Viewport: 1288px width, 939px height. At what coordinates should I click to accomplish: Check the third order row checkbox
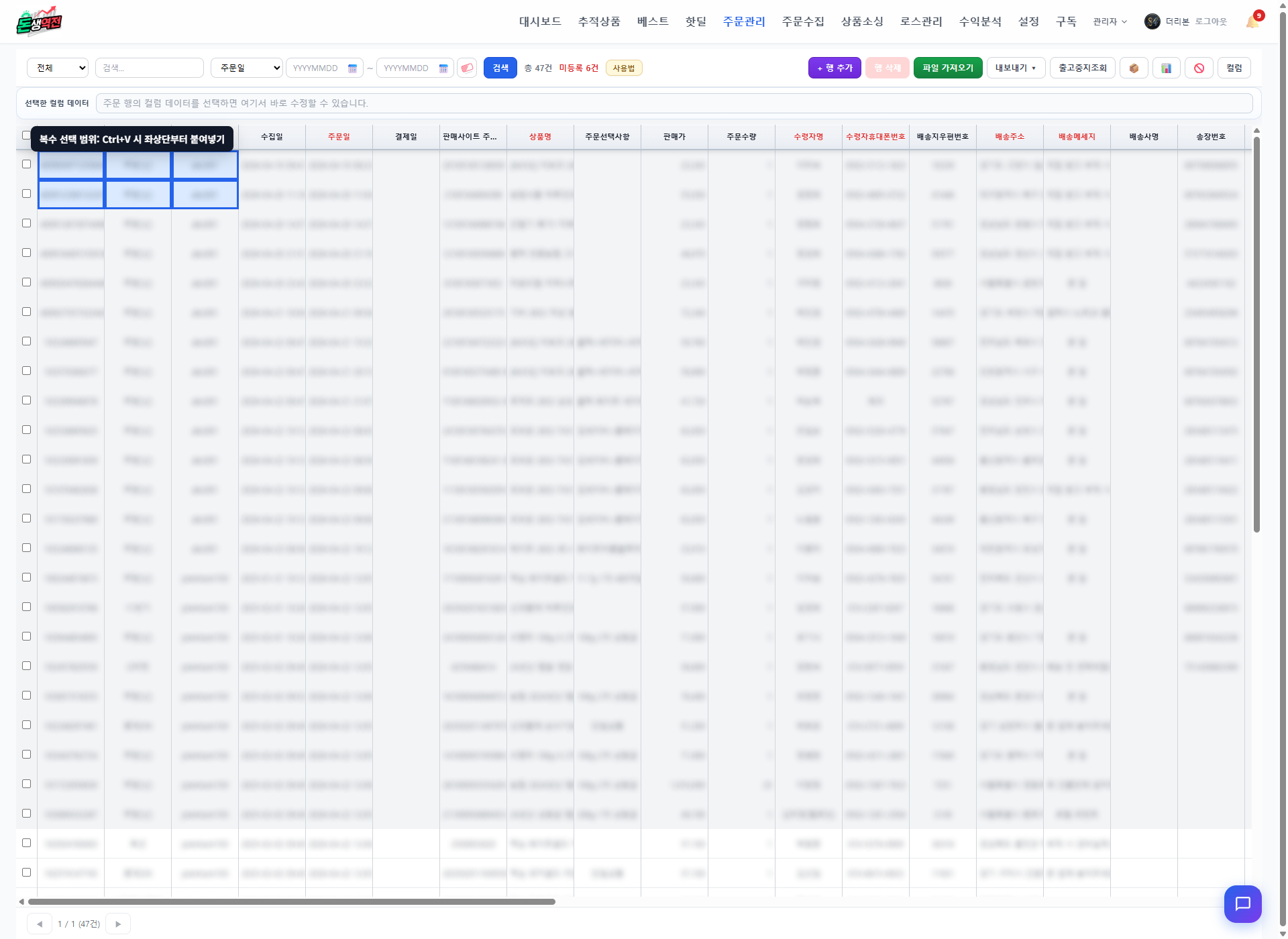(x=26, y=223)
